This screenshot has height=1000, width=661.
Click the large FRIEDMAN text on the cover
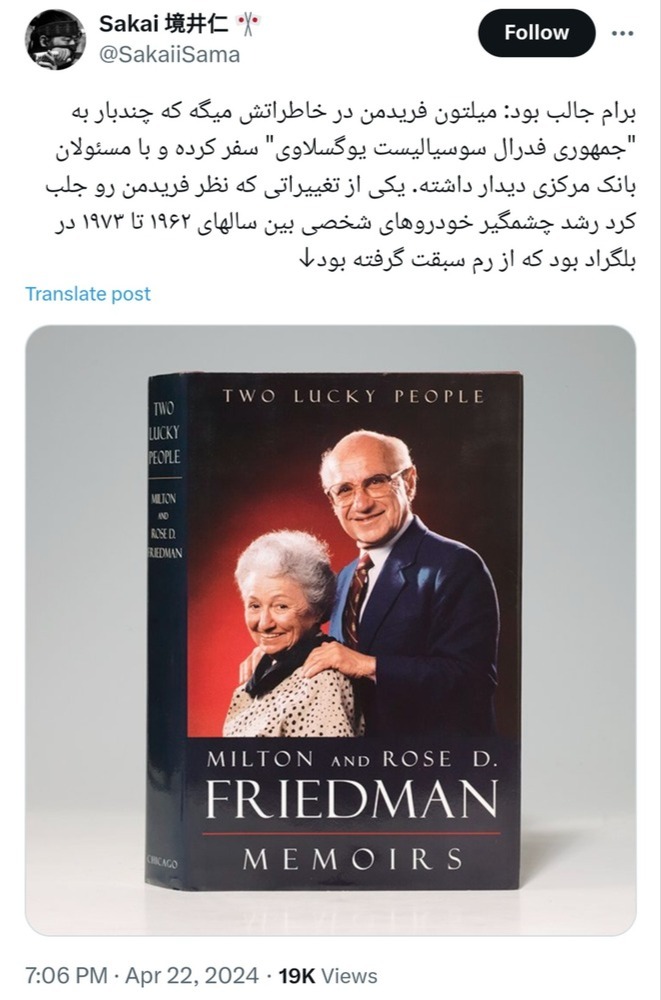point(352,798)
